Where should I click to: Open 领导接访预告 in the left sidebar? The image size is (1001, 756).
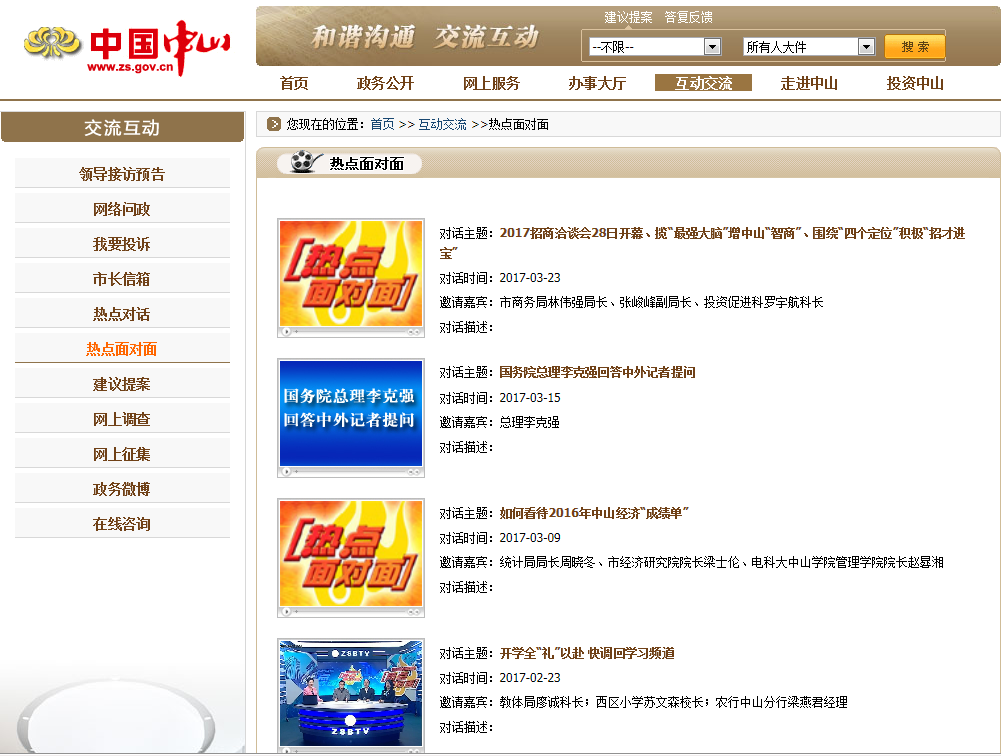[122, 174]
